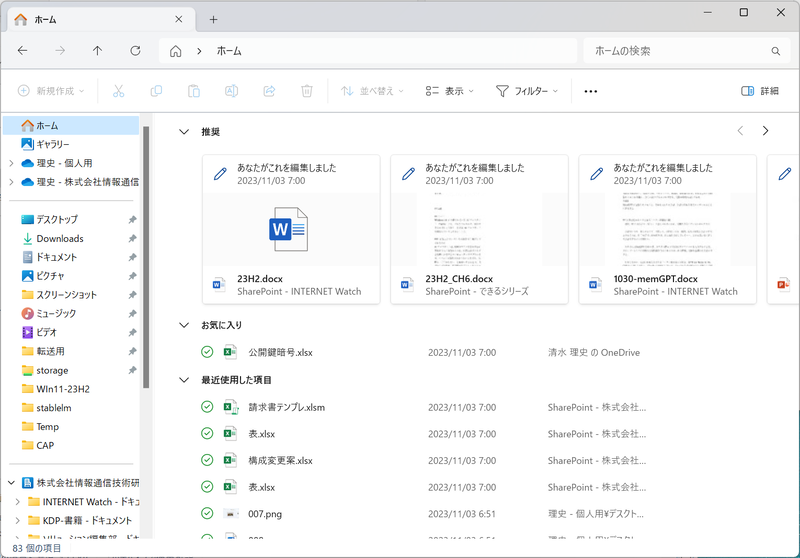Open the 23H2_CH6.docx recommended card
Image resolution: width=800 pixels, height=558 pixels.
pyautogui.click(x=480, y=230)
